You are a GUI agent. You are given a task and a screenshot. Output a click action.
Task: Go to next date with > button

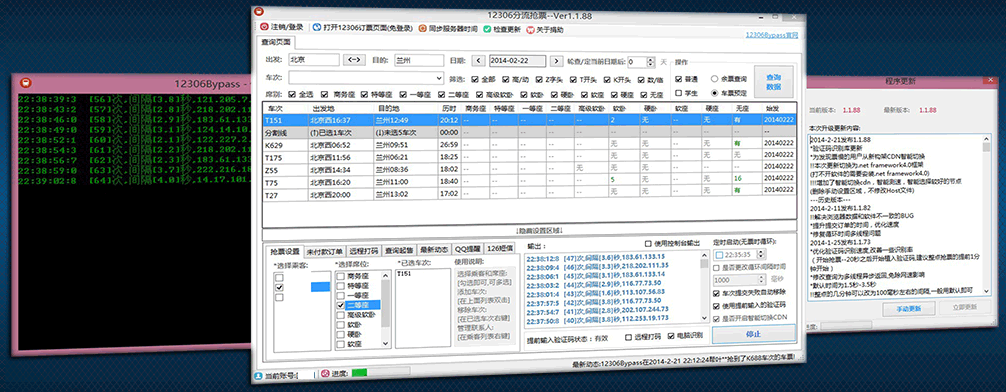click(557, 60)
